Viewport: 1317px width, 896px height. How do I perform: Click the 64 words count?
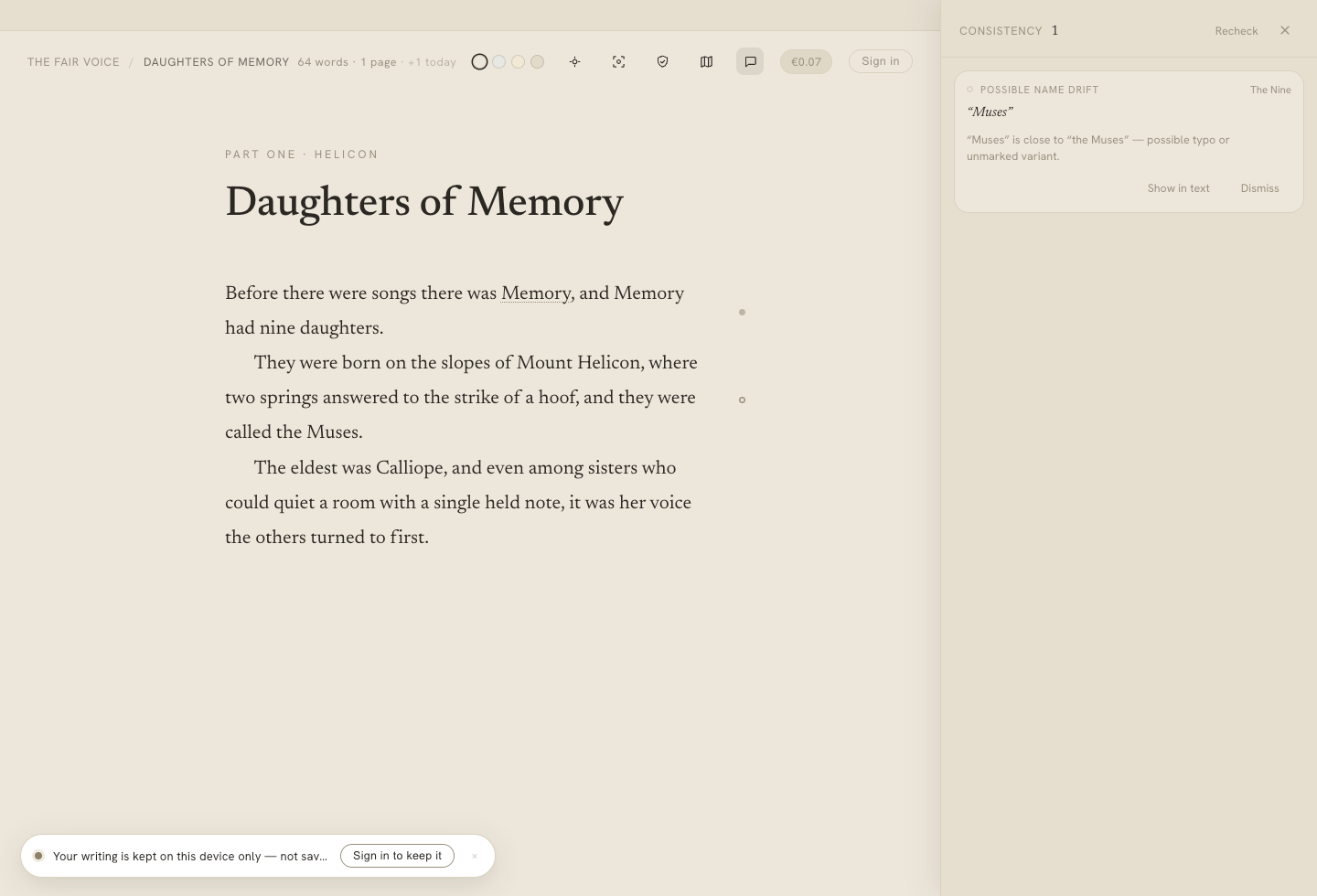(323, 62)
